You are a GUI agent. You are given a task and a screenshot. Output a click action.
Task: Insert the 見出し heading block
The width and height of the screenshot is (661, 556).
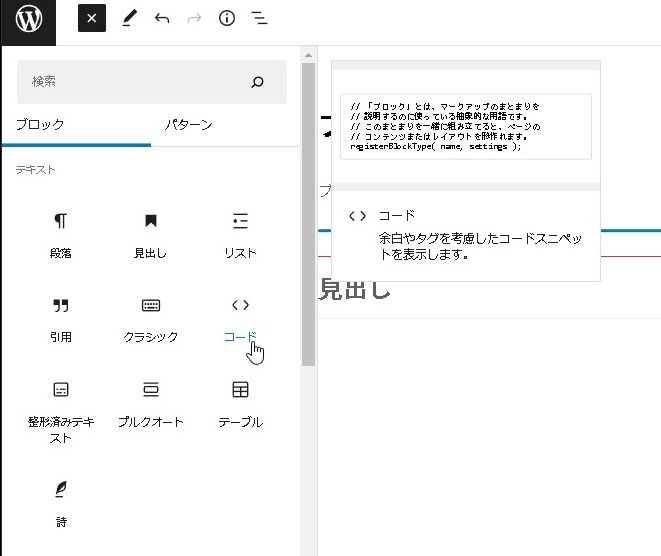tap(151, 234)
